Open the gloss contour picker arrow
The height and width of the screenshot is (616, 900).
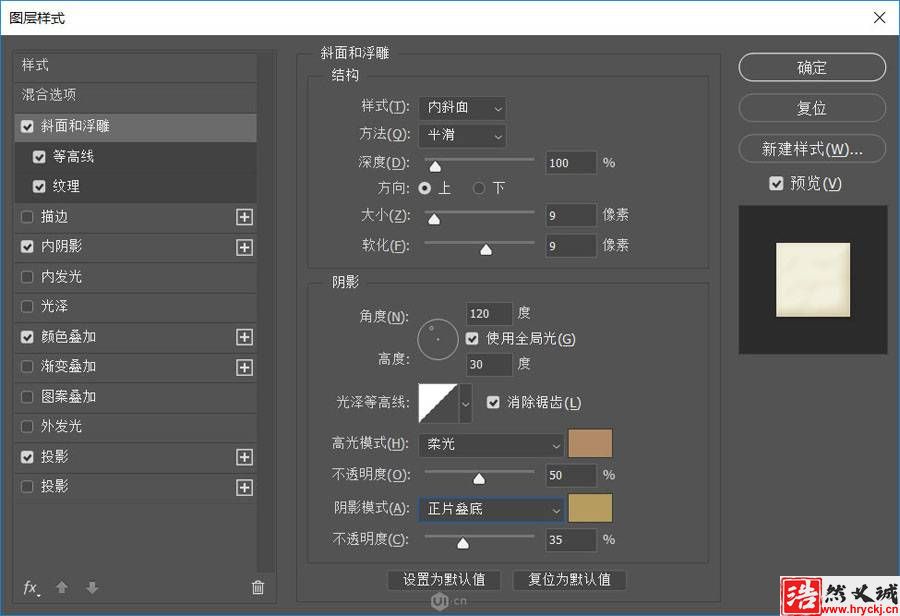click(x=465, y=403)
